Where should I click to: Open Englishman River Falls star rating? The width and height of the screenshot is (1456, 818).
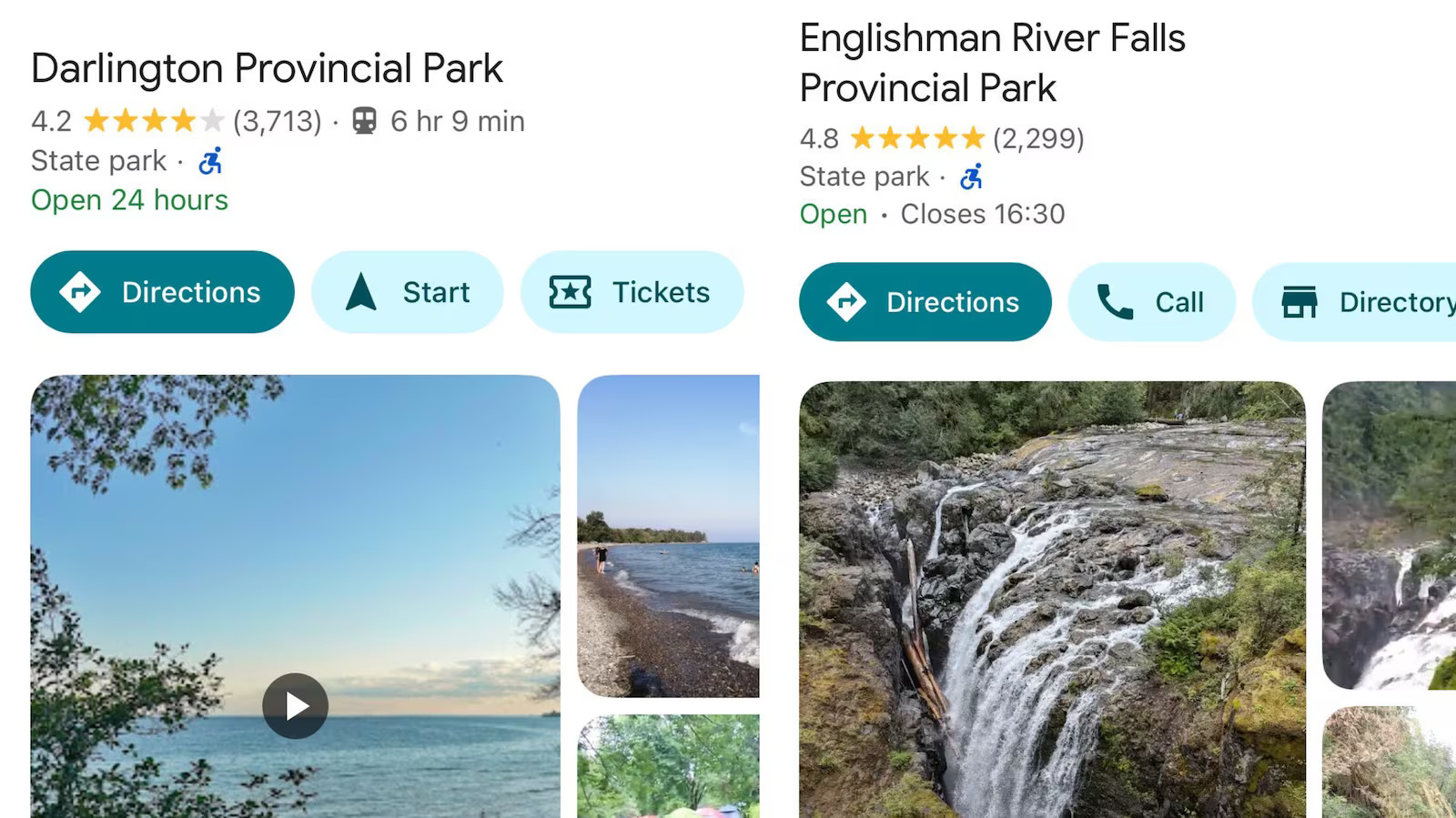pos(917,138)
